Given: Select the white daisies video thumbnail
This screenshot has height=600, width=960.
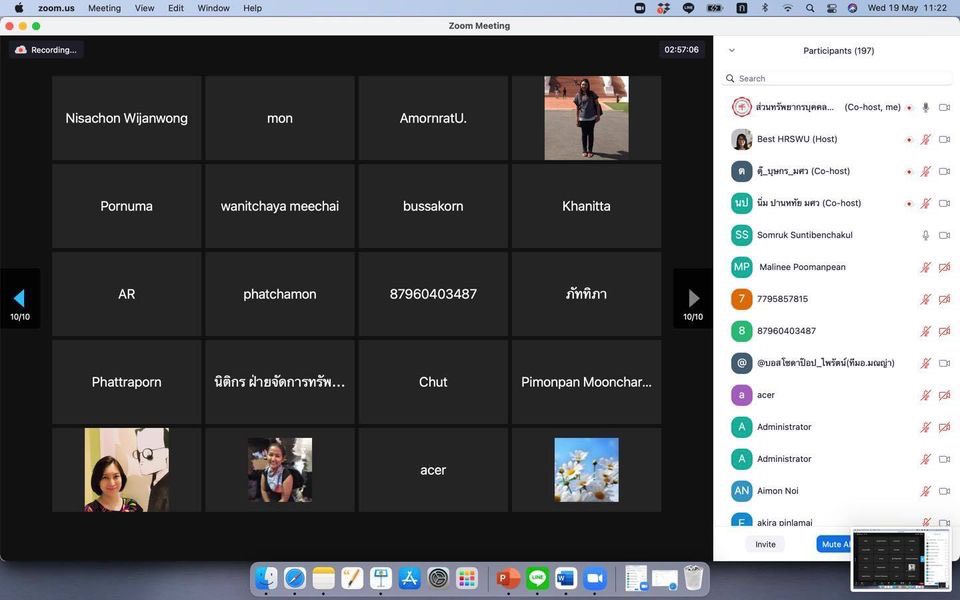Looking at the screenshot, I should [x=586, y=470].
